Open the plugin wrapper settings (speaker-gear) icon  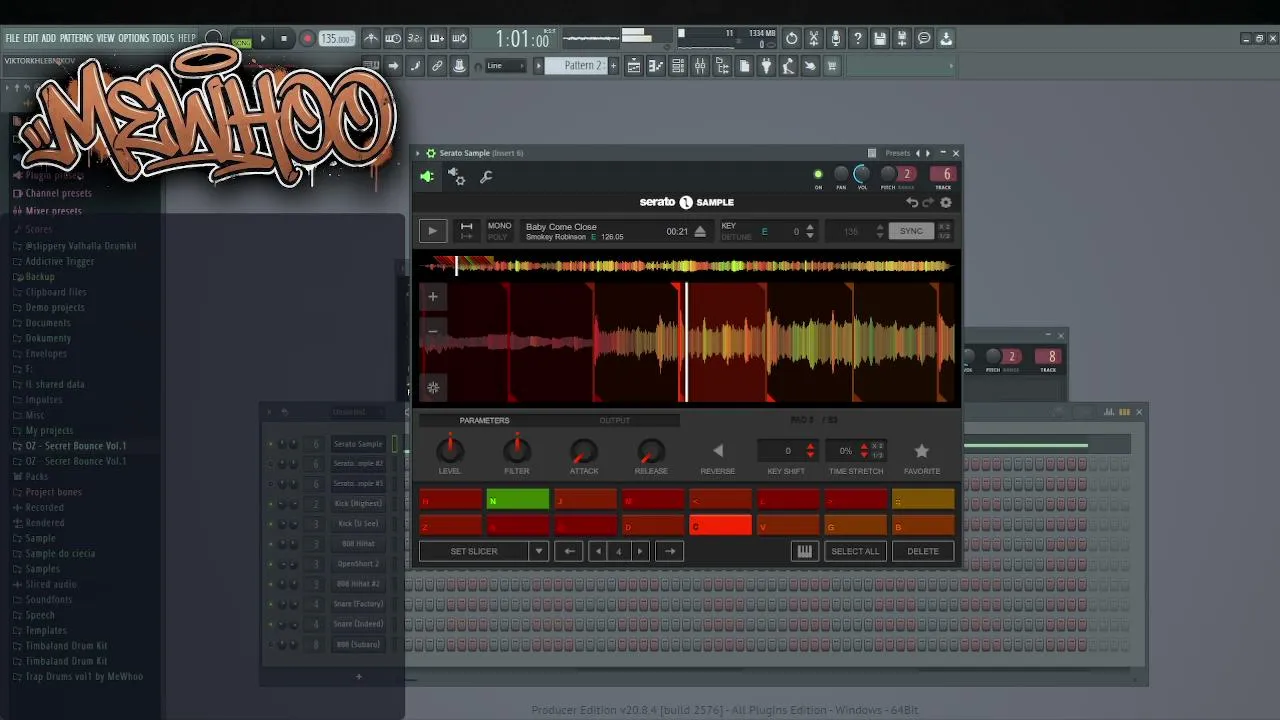pyautogui.click(x=456, y=177)
